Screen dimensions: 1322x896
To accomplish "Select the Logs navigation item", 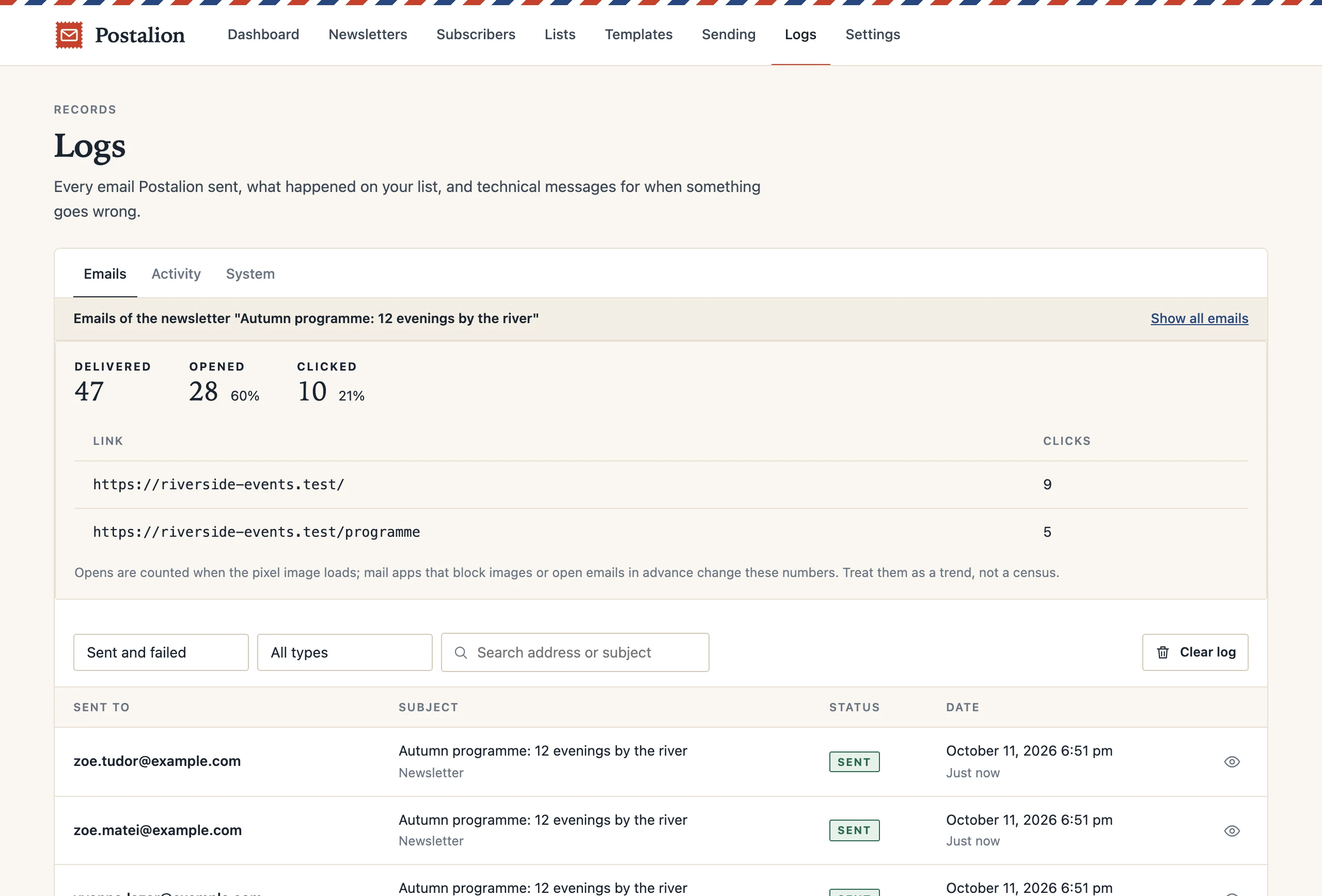I will coord(800,35).
